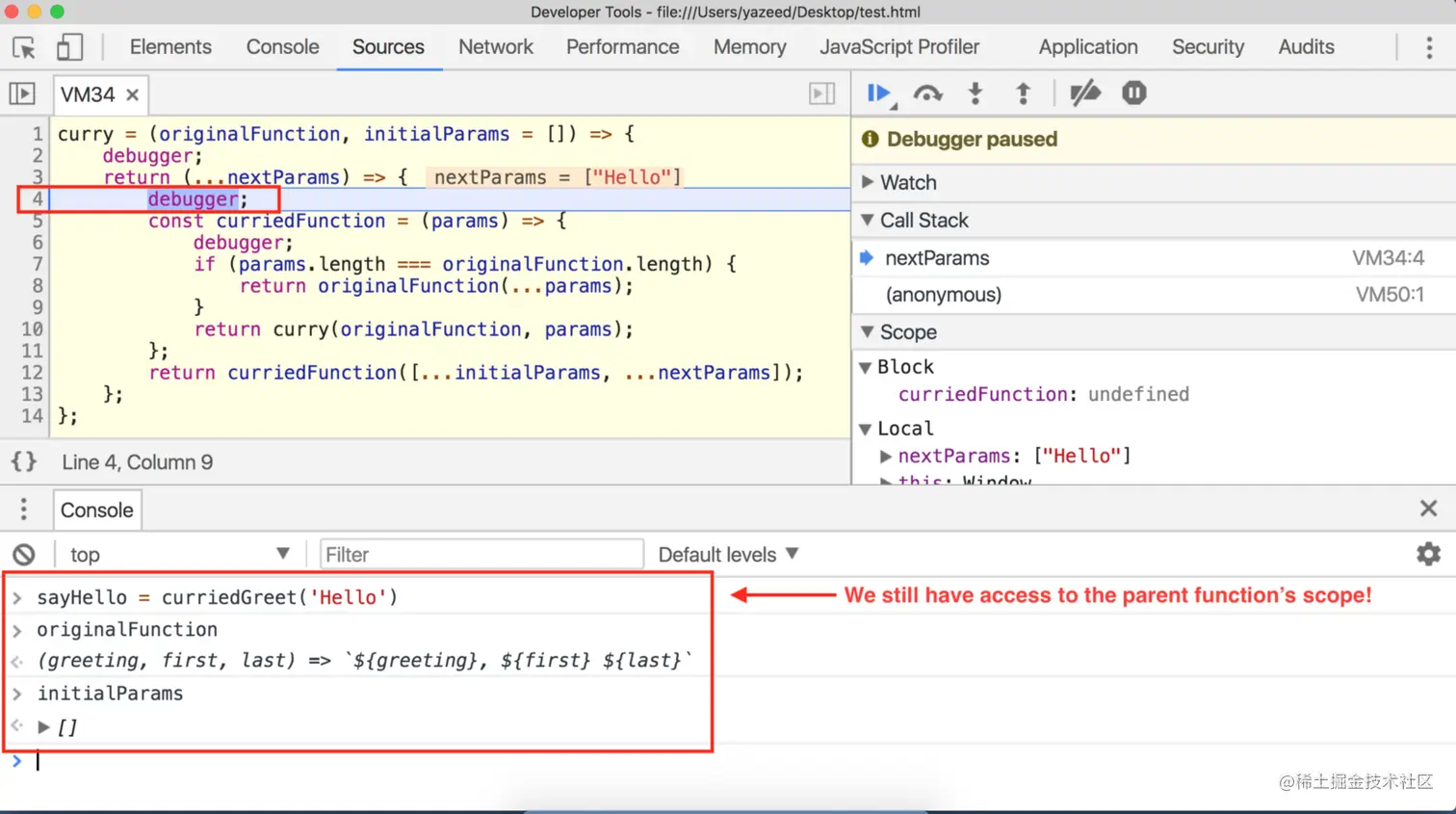Click line number 4 in the gutter
This screenshot has height=814, width=1456.
[38, 199]
